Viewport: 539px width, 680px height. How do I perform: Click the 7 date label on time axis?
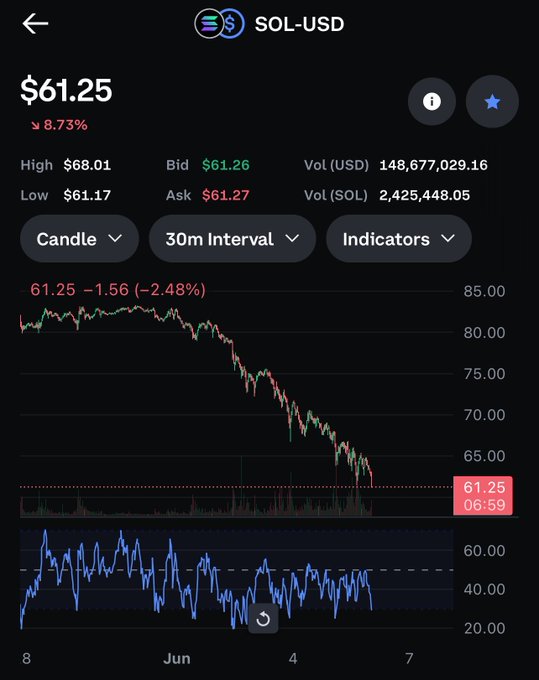coord(409,659)
